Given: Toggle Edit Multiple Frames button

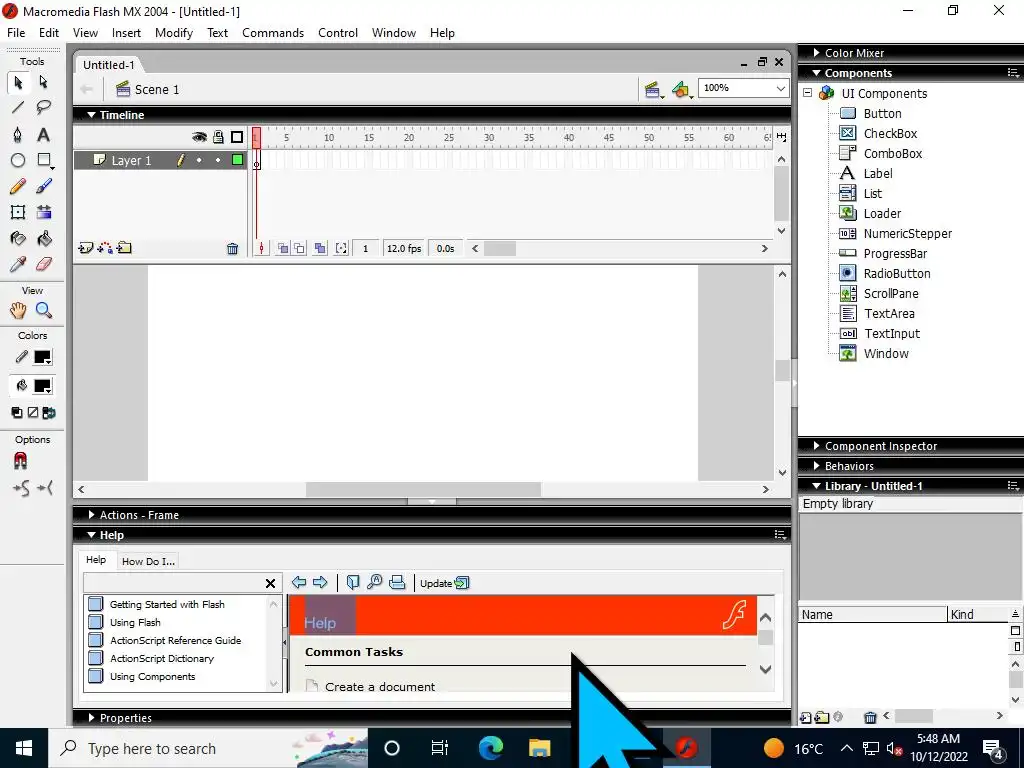Looking at the screenshot, I should coord(320,248).
